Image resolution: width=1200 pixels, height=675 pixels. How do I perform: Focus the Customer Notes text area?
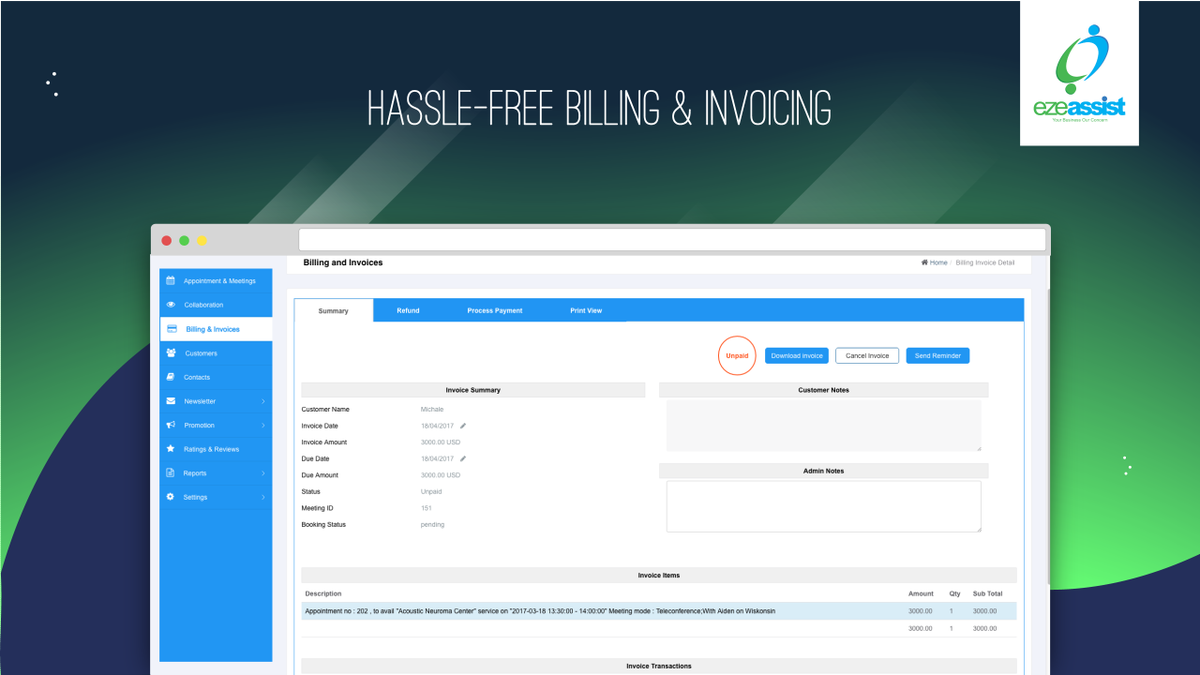tap(824, 426)
